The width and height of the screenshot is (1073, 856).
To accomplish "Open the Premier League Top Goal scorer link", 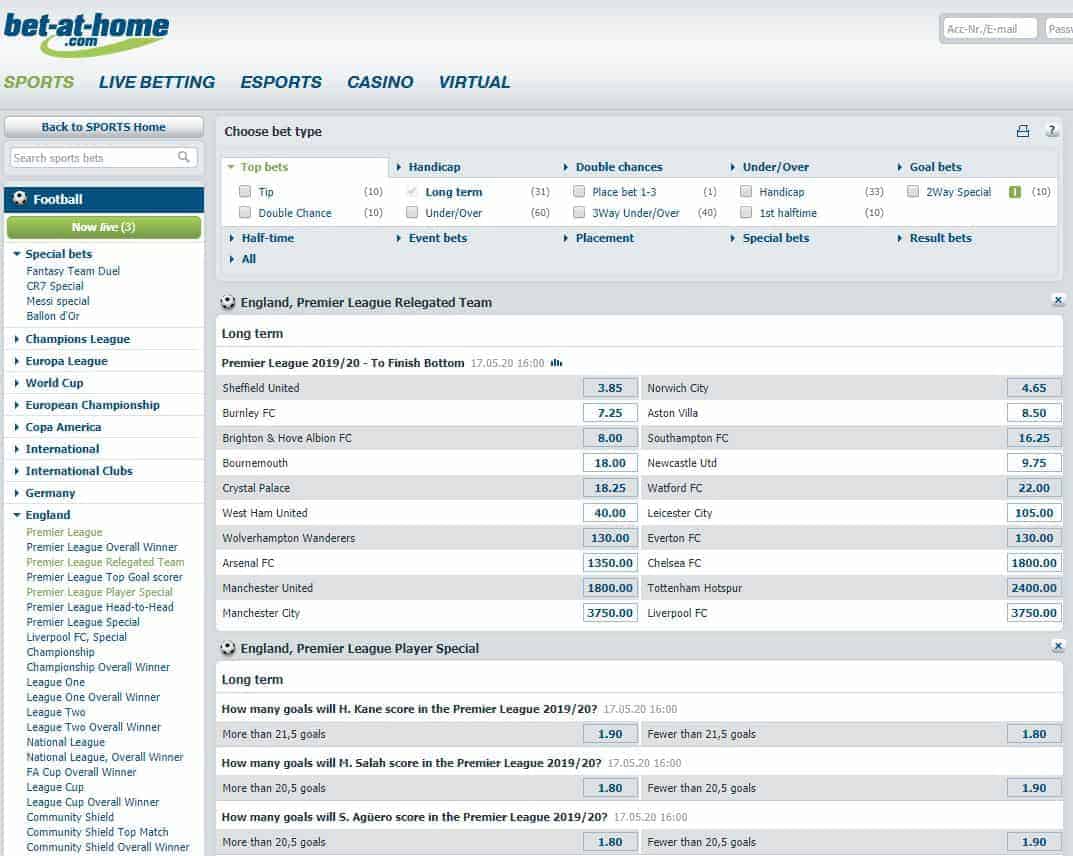I will [x=104, y=577].
